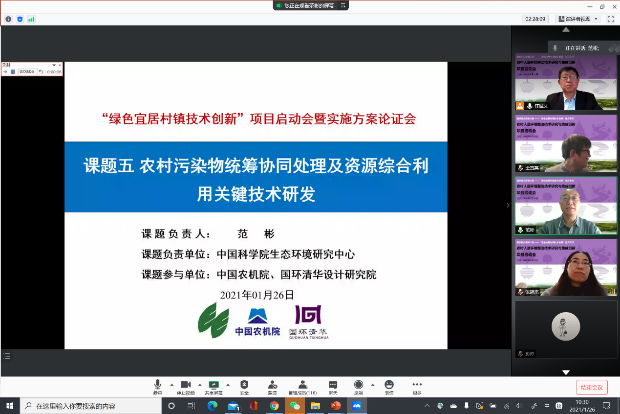Image resolution: width=620 pixels, height=414 pixels.
Task: Mute the microphone in meeting toolbar
Action: [x=158, y=386]
